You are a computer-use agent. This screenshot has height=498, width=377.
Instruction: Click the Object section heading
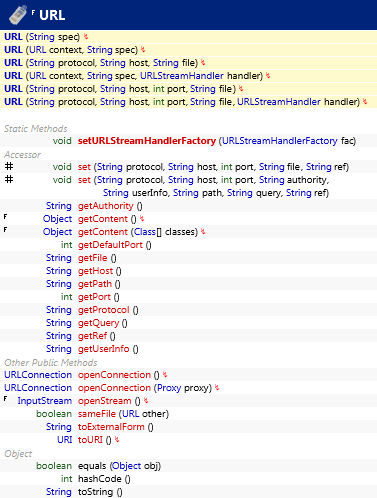click(18, 454)
